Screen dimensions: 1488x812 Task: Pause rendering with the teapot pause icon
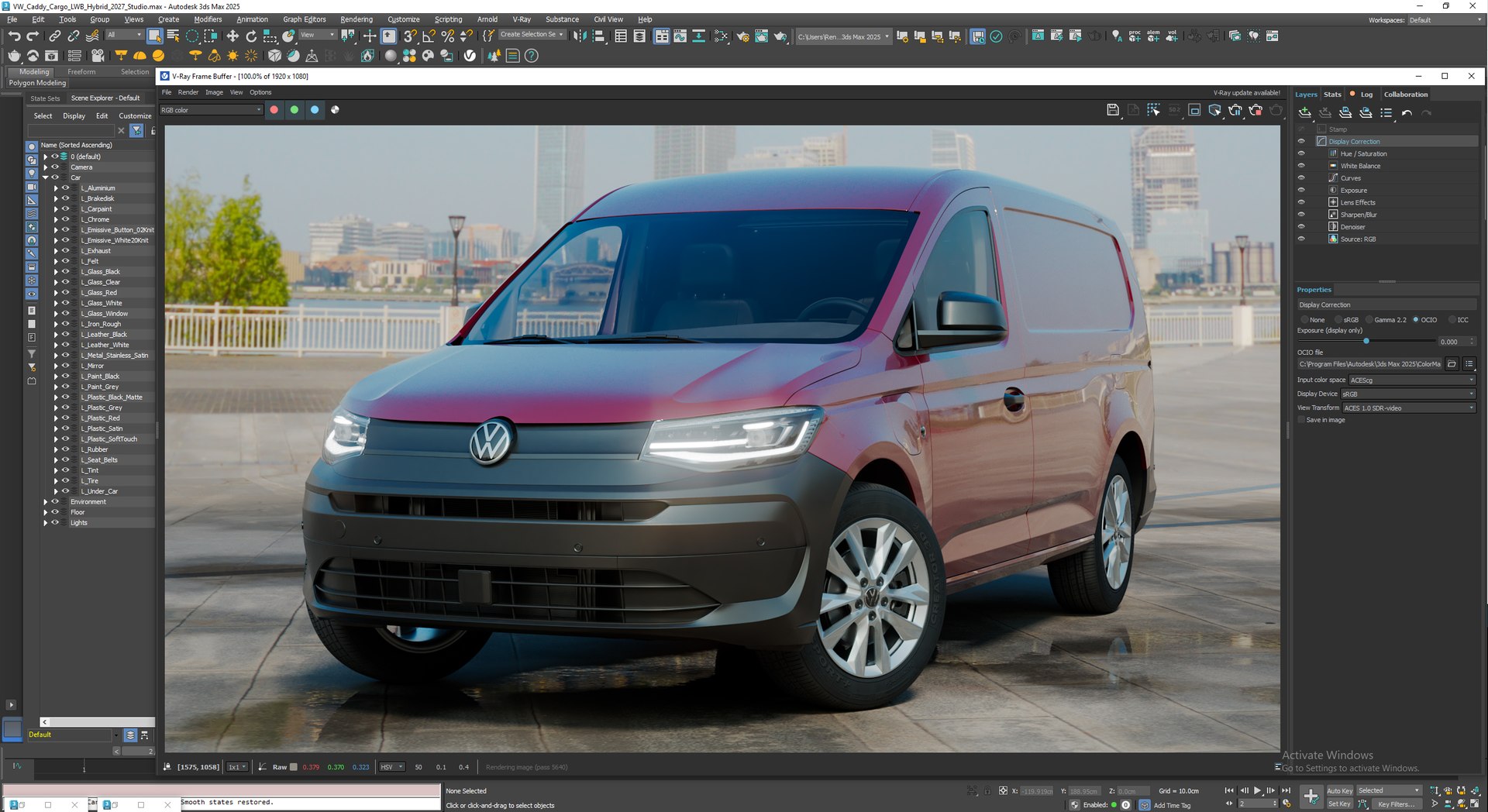[1235, 110]
